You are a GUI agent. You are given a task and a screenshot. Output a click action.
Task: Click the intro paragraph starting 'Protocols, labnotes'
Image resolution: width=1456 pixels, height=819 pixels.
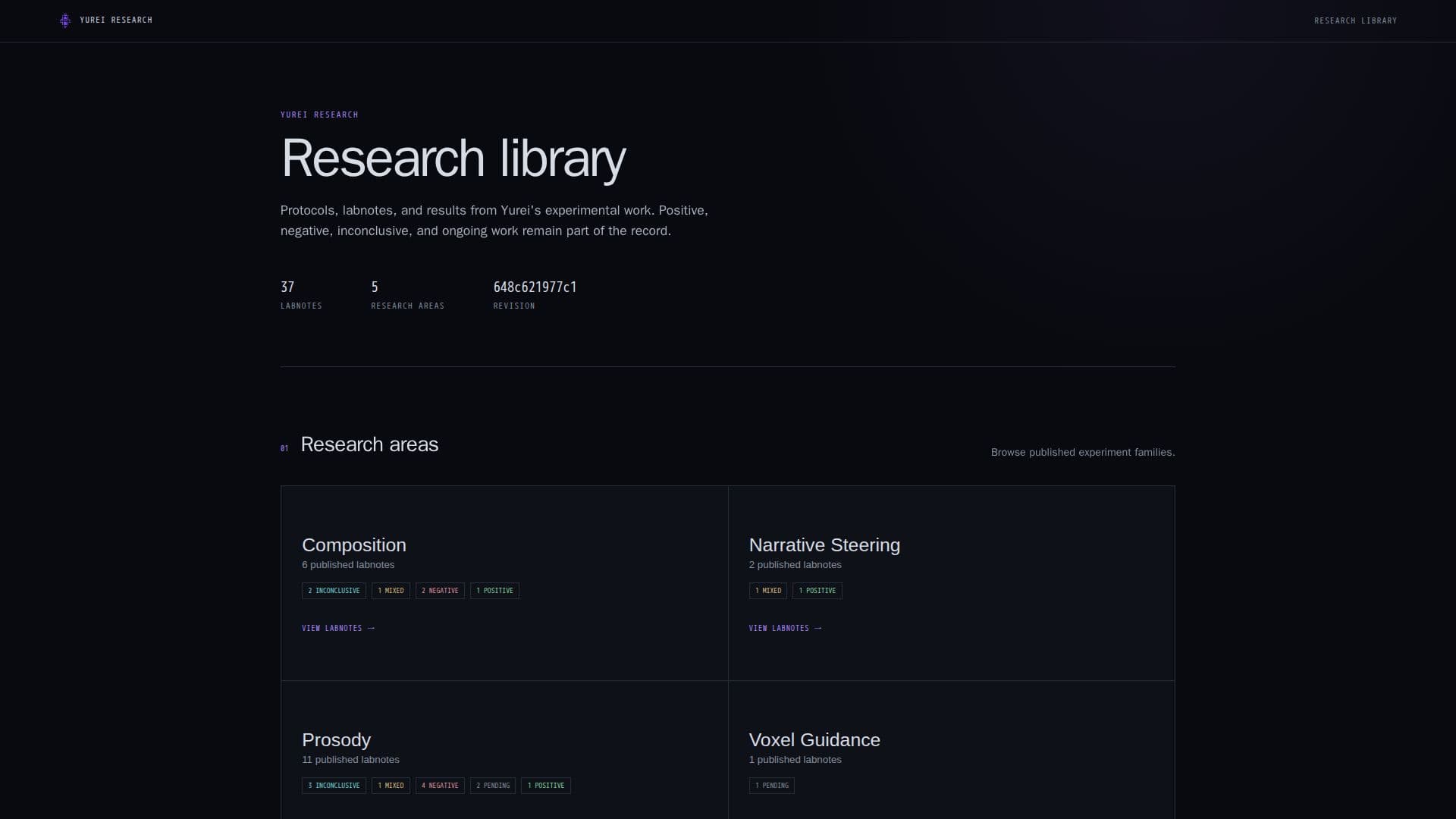click(x=494, y=221)
